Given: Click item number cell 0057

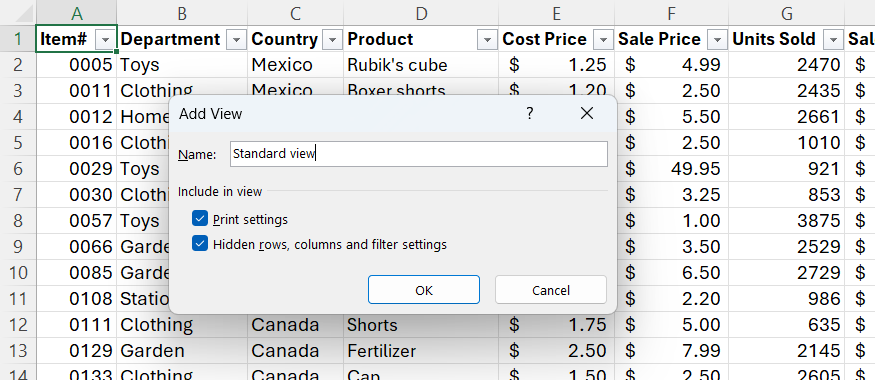Looking at the screenshot, I should (x=77, y=220).
